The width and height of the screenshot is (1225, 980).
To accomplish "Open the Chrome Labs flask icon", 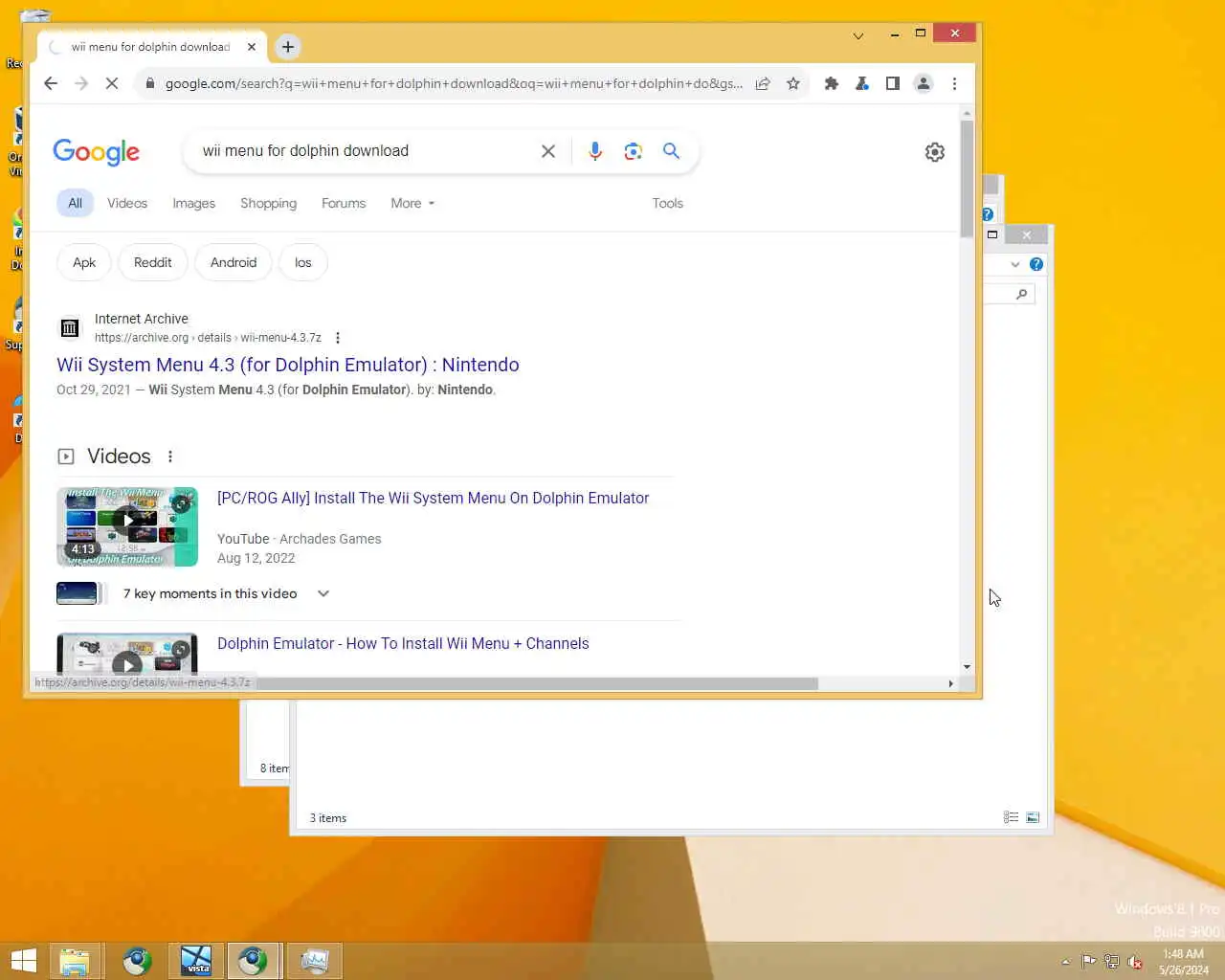I will tap(862, 83).
